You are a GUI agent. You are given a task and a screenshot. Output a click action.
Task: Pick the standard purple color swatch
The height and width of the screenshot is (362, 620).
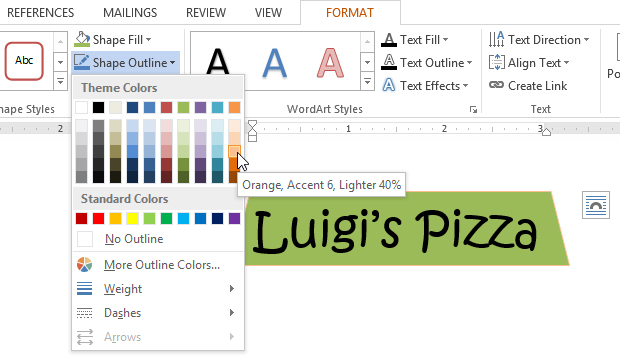[x=234, y=219]
